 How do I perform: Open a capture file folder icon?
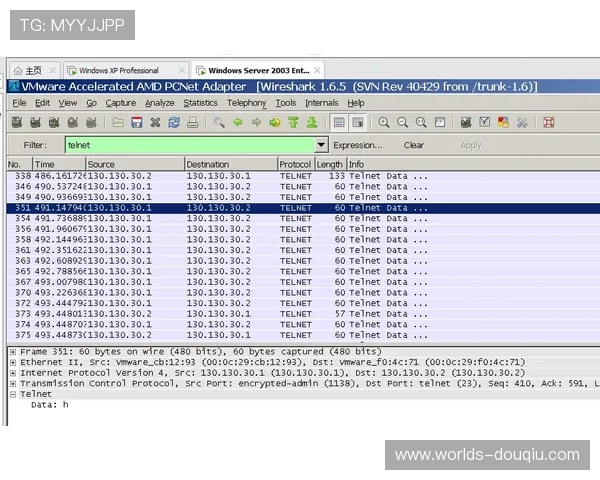pyautogui.click(x=118, y=122)
